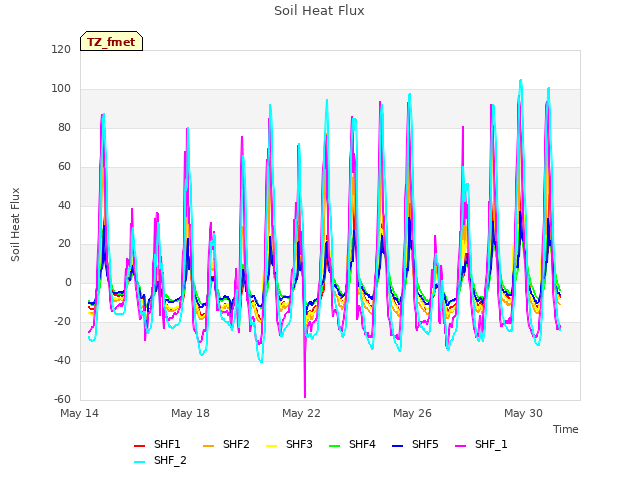The width and height of the screenshot is (640, 480).
Task: Click the May 26 x-axis label
Action: 413,413
